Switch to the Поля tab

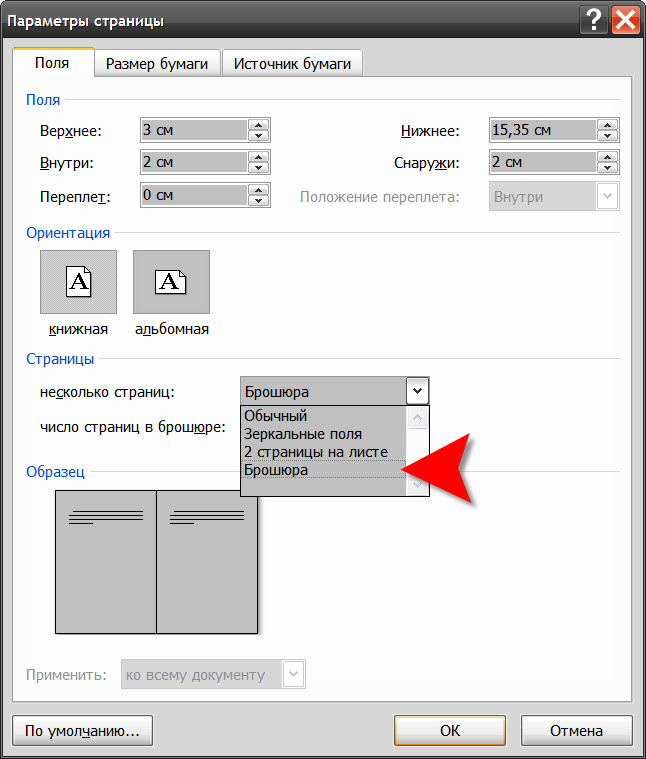52,63
